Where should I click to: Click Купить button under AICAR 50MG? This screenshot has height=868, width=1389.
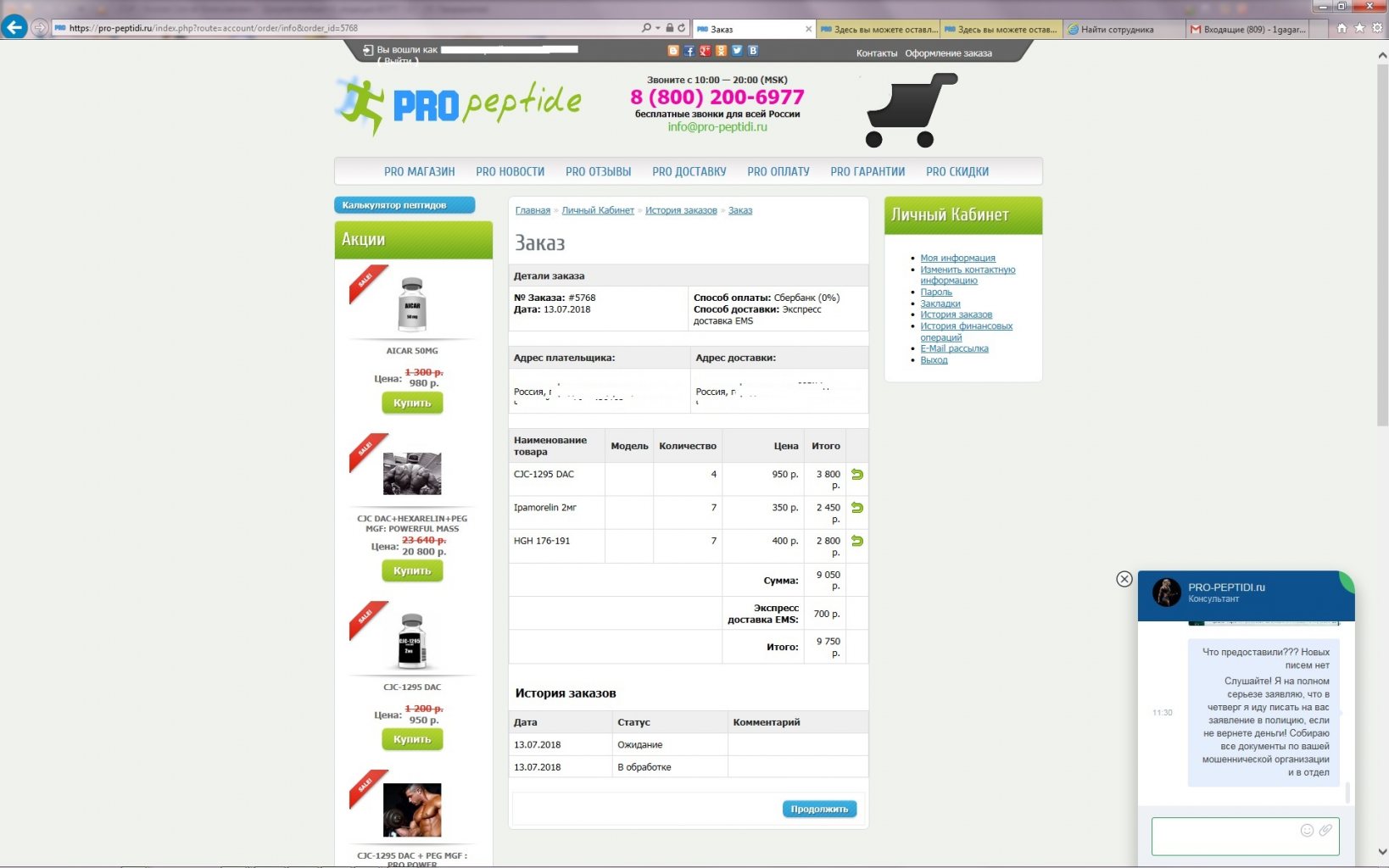pyautogui.click(x=412, y=403)
